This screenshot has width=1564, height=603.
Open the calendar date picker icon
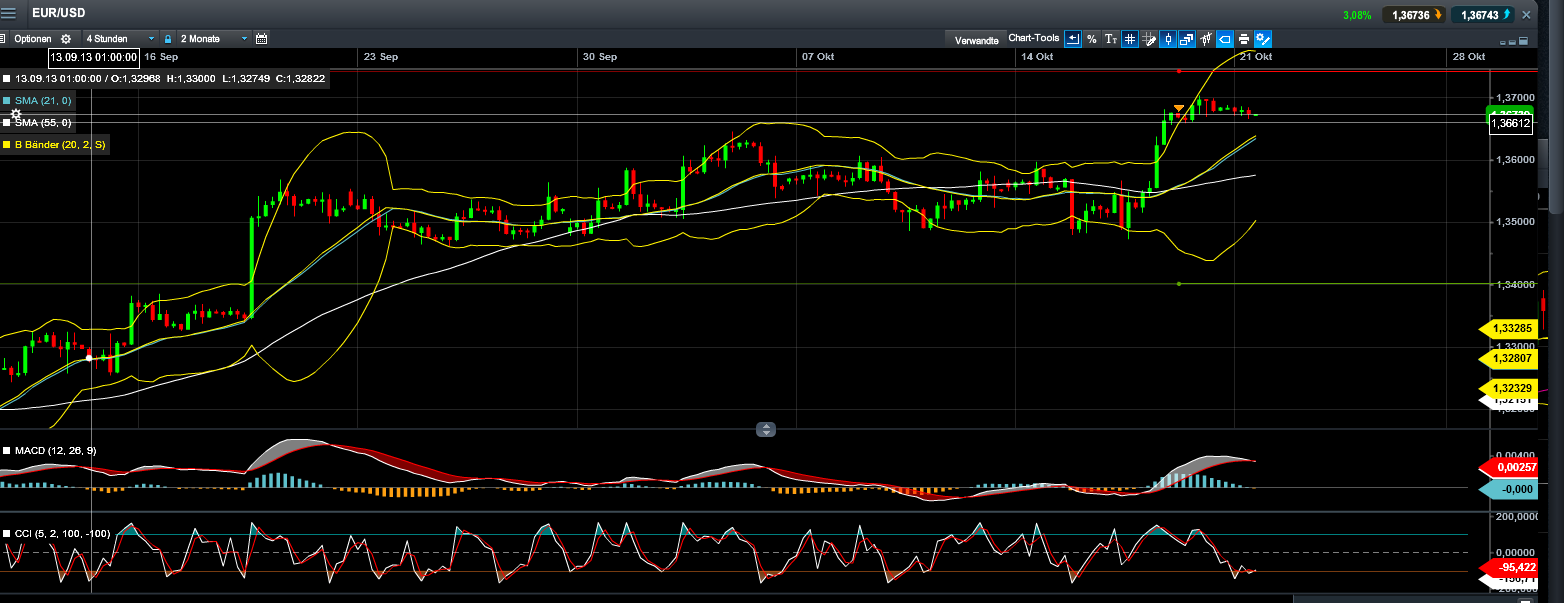262,39
